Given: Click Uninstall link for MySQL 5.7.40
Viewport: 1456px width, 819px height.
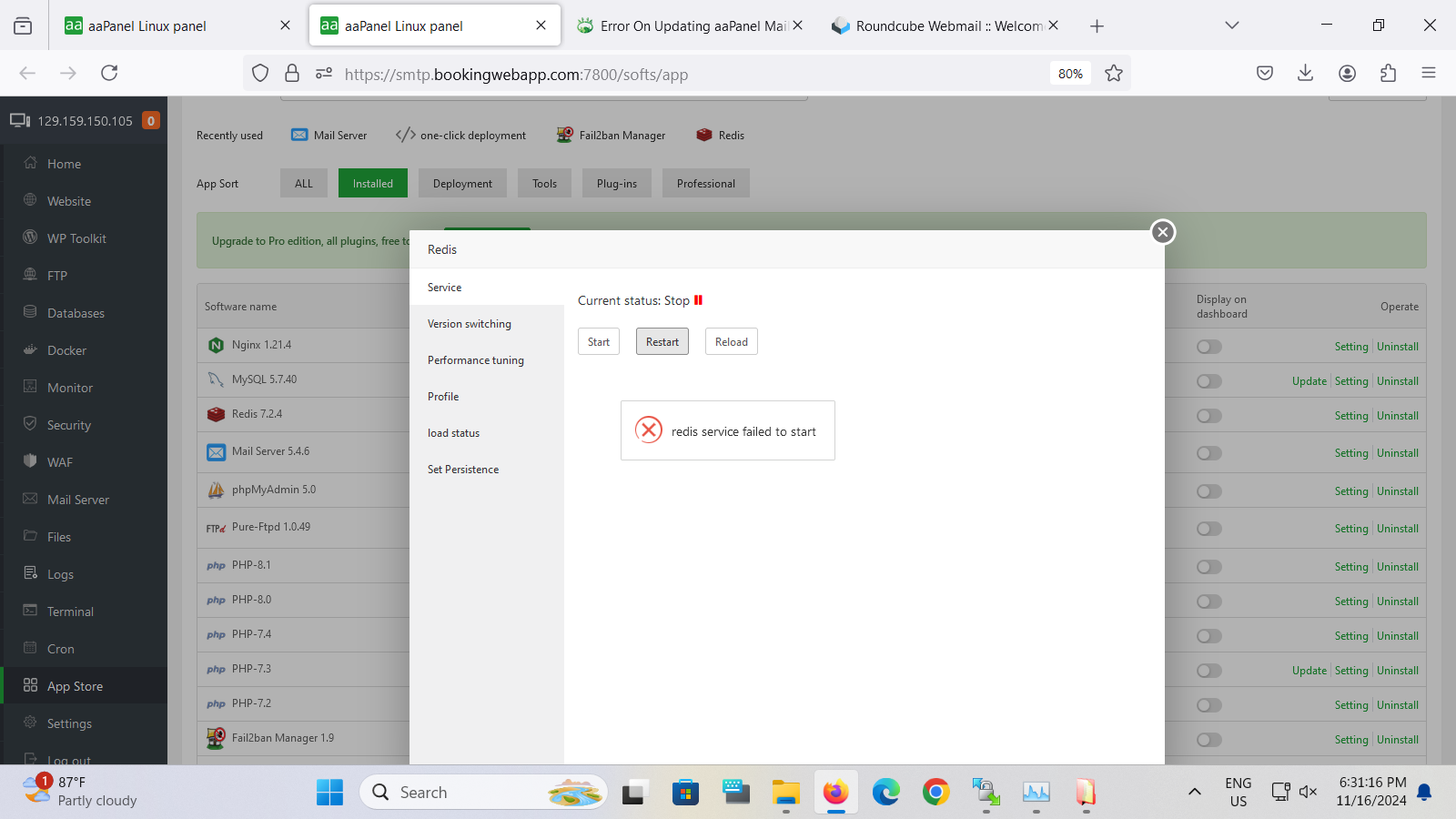Looking at the screenshot, I should [1398, 381].
